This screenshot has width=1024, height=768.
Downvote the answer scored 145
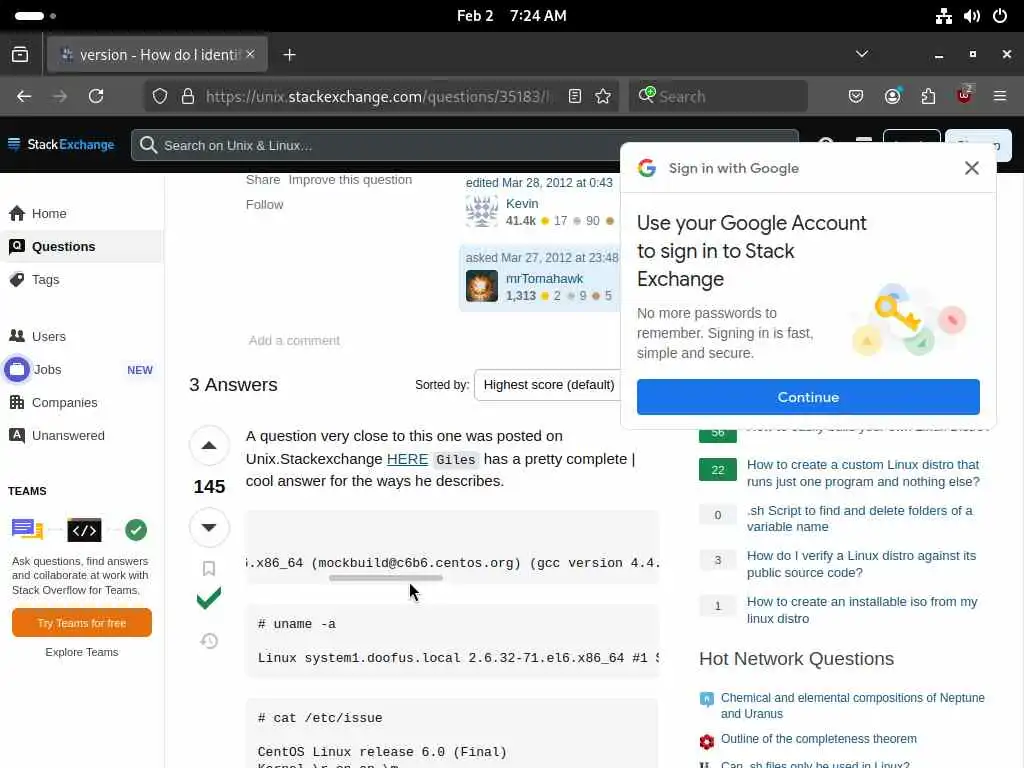click(209, 527)
